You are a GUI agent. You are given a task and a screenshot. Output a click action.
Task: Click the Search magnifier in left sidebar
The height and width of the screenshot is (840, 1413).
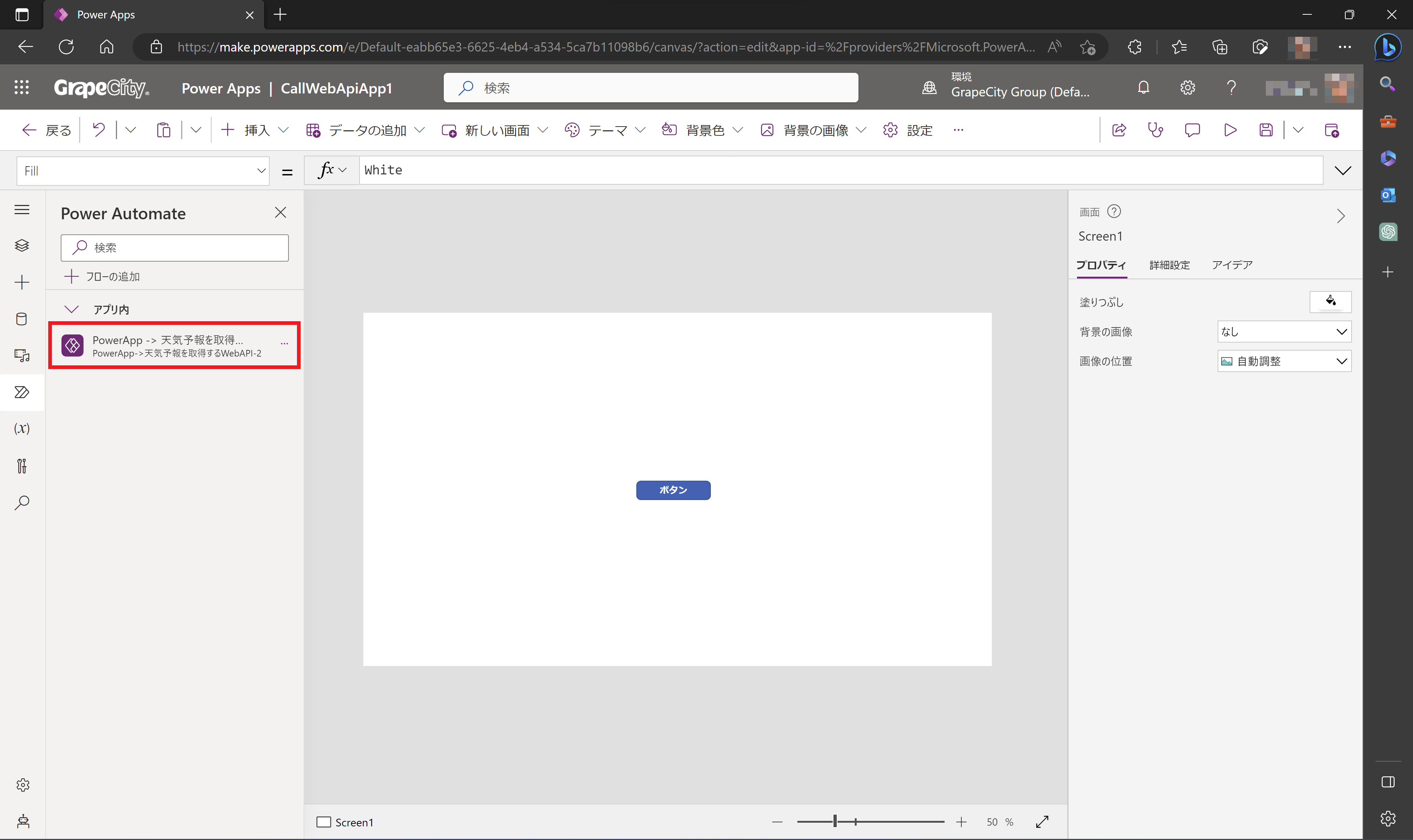(21, 503)
